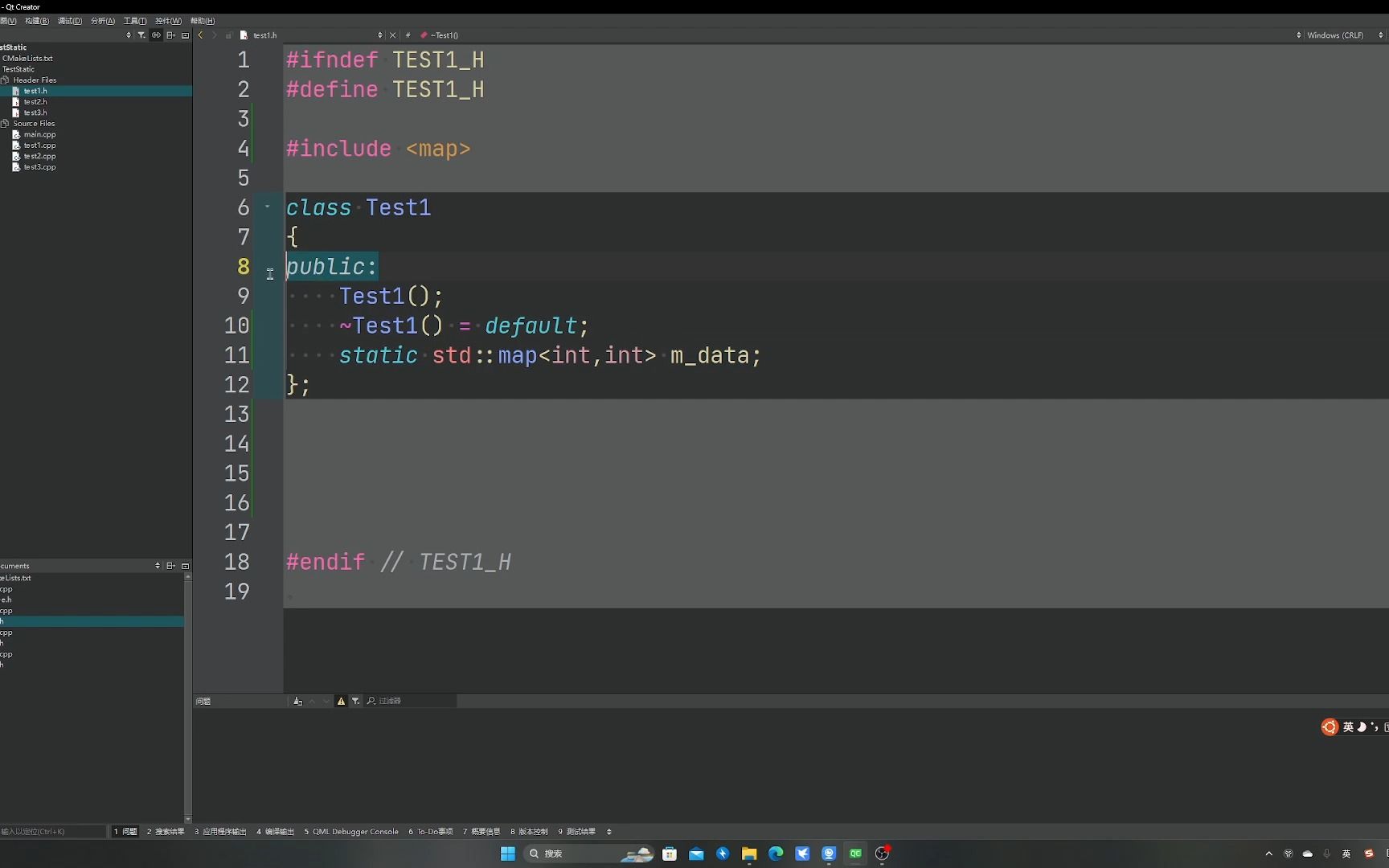The width and height of the screenshot is (1389, 868).
Task: Select test2.h in Header Files
Action: tap(35, 102)
